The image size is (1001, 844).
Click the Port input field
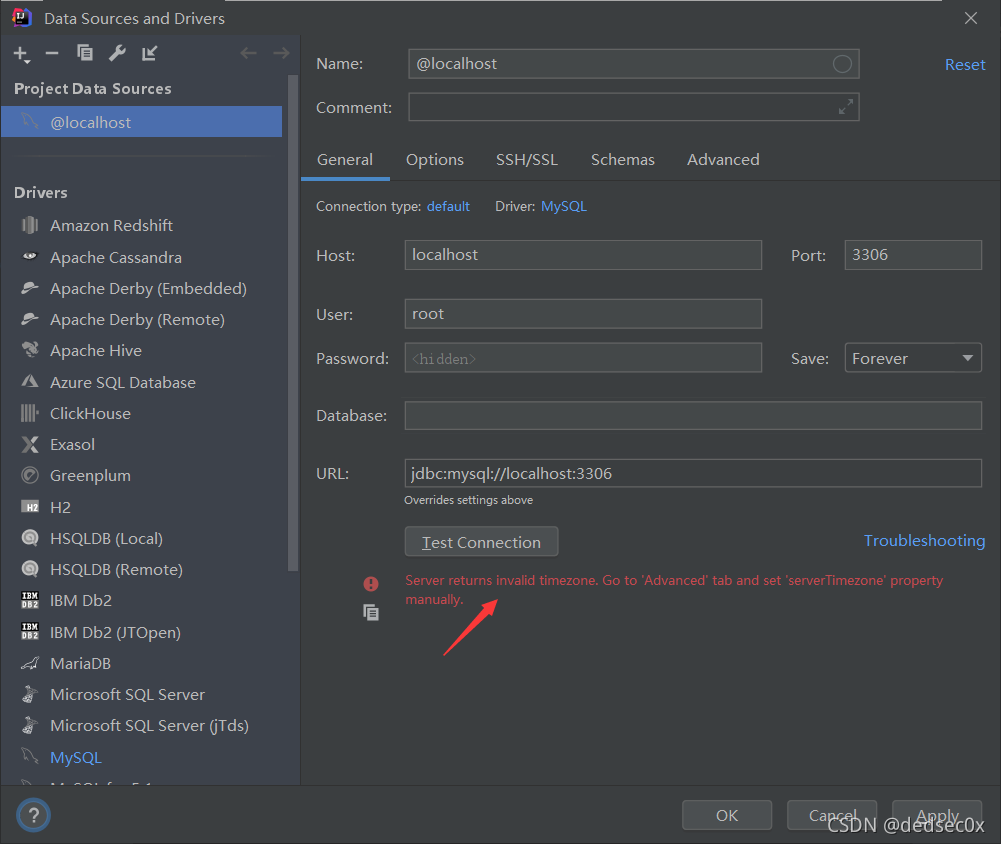[x=913, y=255]
